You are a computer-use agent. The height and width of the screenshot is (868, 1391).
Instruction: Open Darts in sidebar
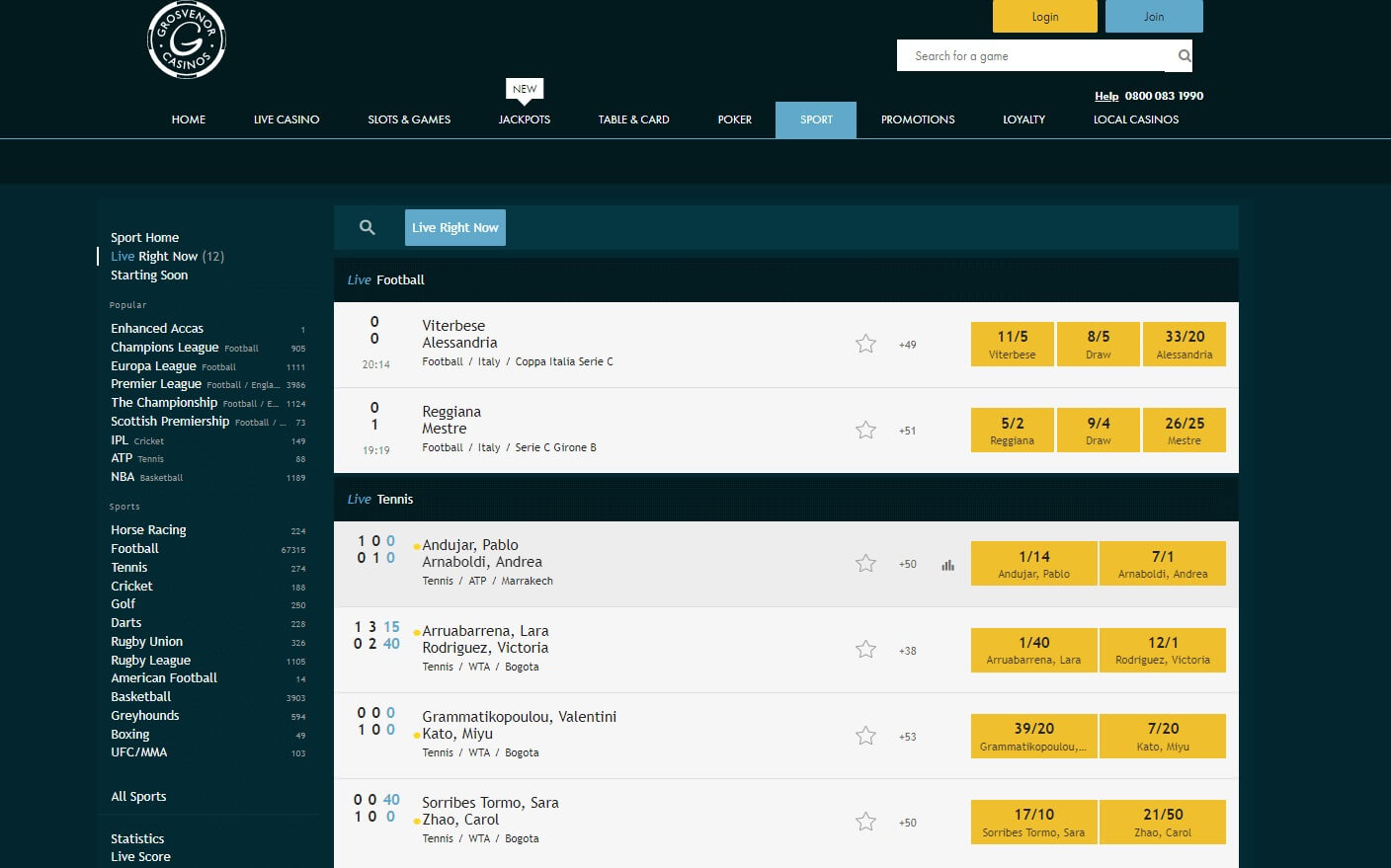126,622
